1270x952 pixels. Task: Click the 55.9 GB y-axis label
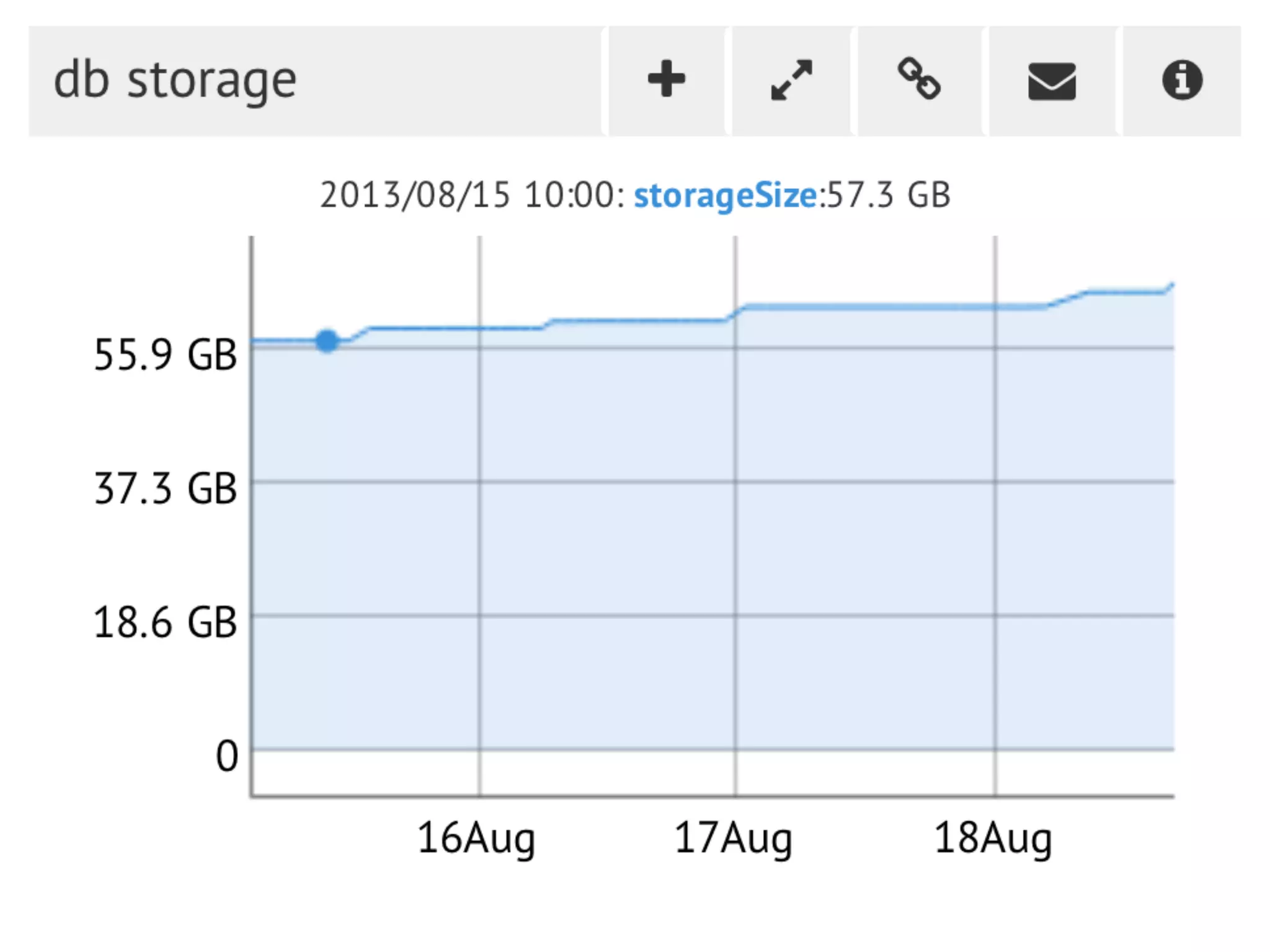pos(165,355)
